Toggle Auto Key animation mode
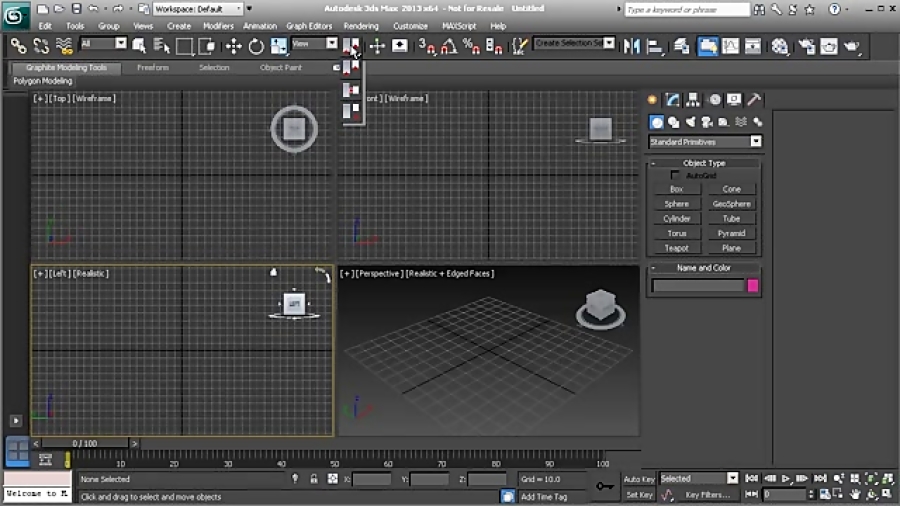This screenshot has width=900, height=506. click(x=638, y=479)
